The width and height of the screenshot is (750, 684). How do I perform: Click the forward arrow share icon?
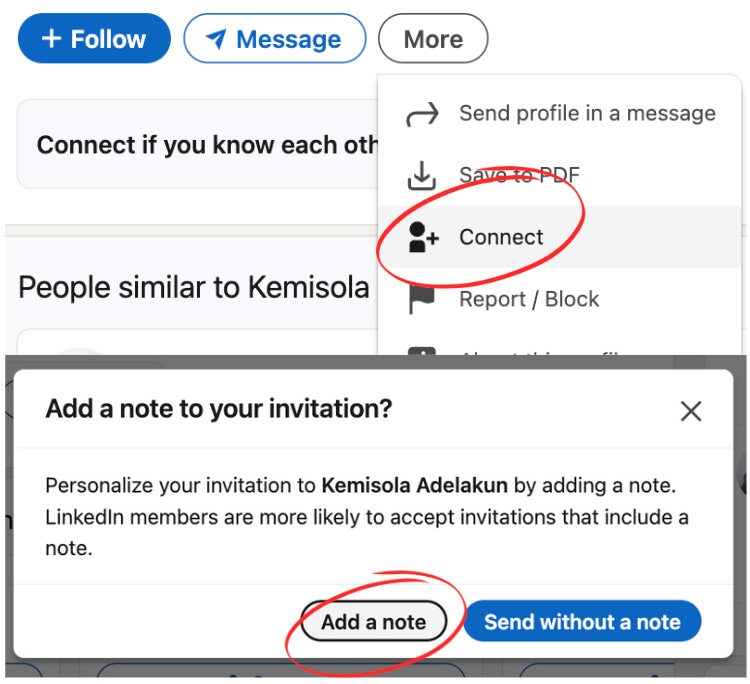(422, 114)
